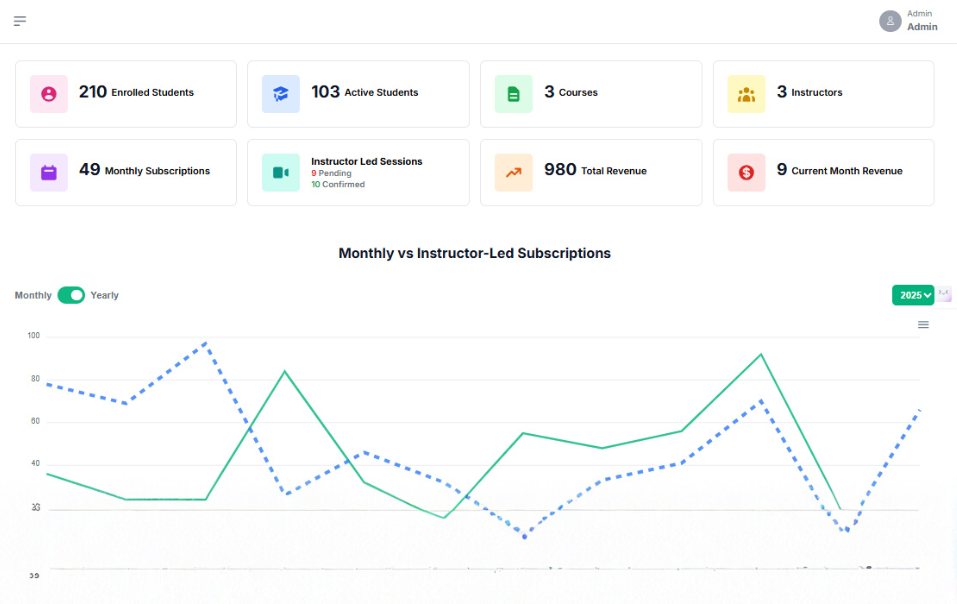This screenshot has height=604, width=957.
Task: Click the green line peak near 90
Action: [x=762, y=354]
